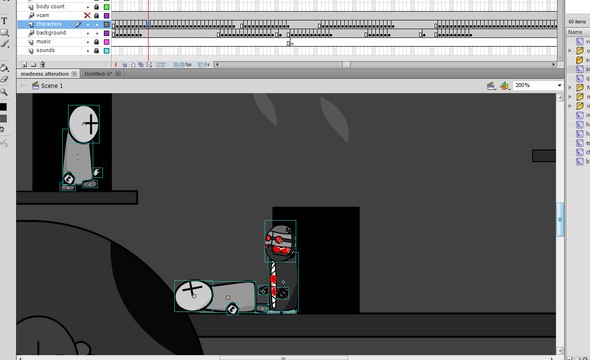The width and height of the screenshot is (590, 360).
Task: Click Edit Multiple Frames
Action: [141, 65]
